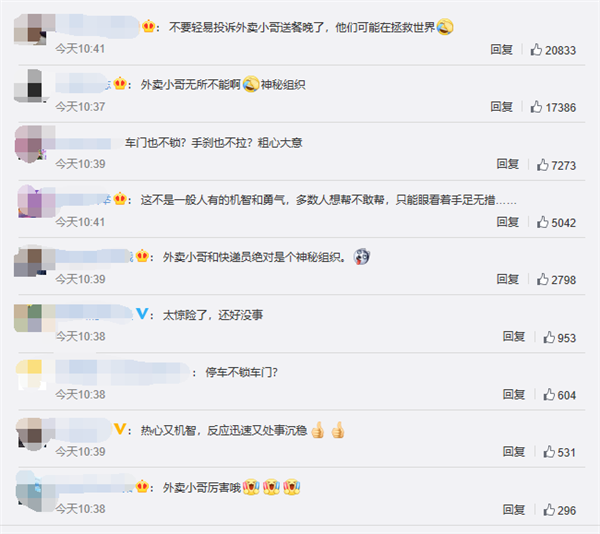This screenshot has height=534, width=600.
Task: Like the comment showing 2798 likes
Action: point(542,280)
